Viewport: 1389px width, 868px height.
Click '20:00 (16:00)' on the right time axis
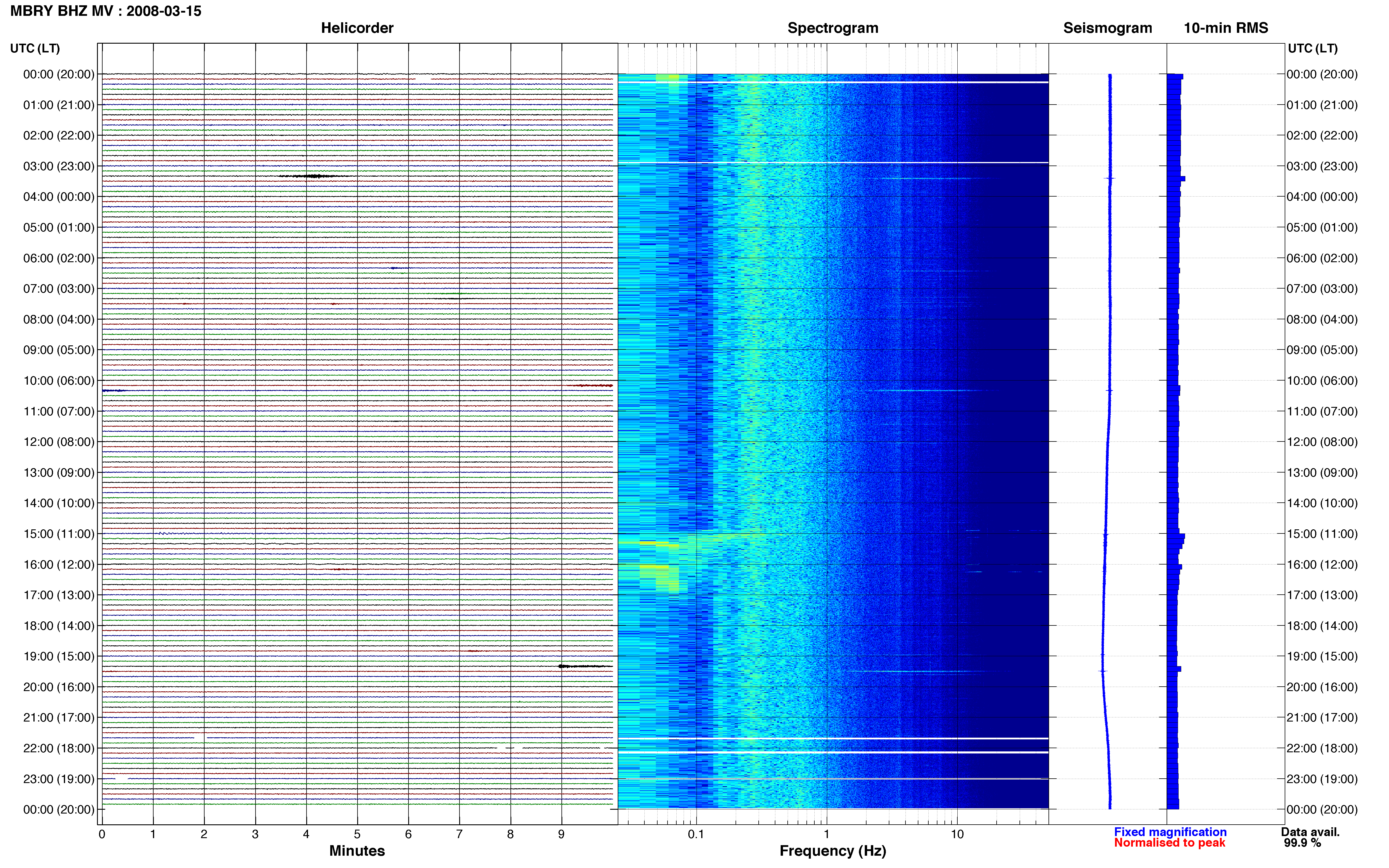(1322, 687)
